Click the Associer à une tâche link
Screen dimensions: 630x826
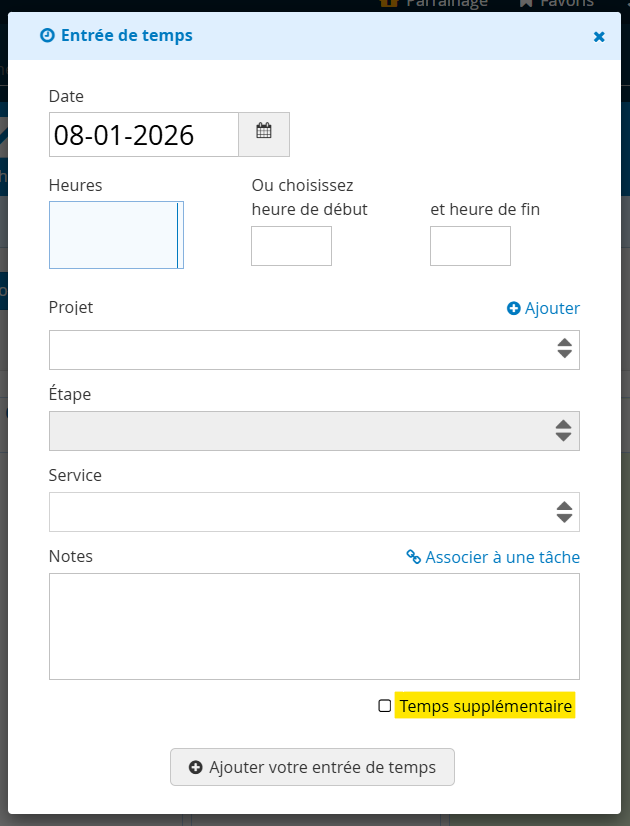(x=500, y=557)
